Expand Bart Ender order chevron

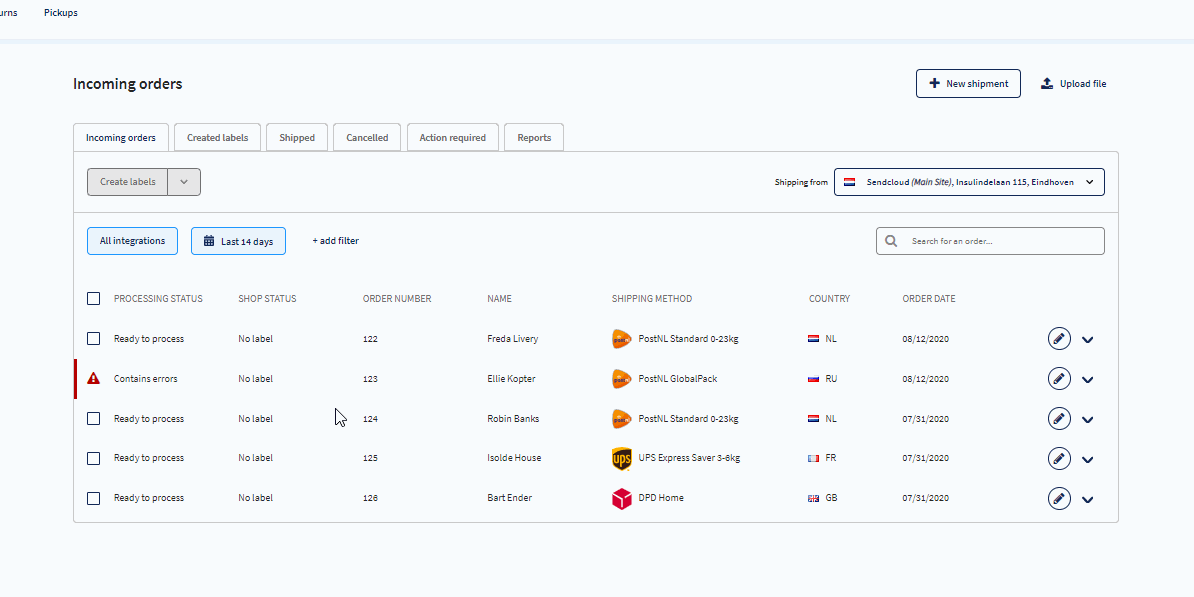[x=1087, y=500]
